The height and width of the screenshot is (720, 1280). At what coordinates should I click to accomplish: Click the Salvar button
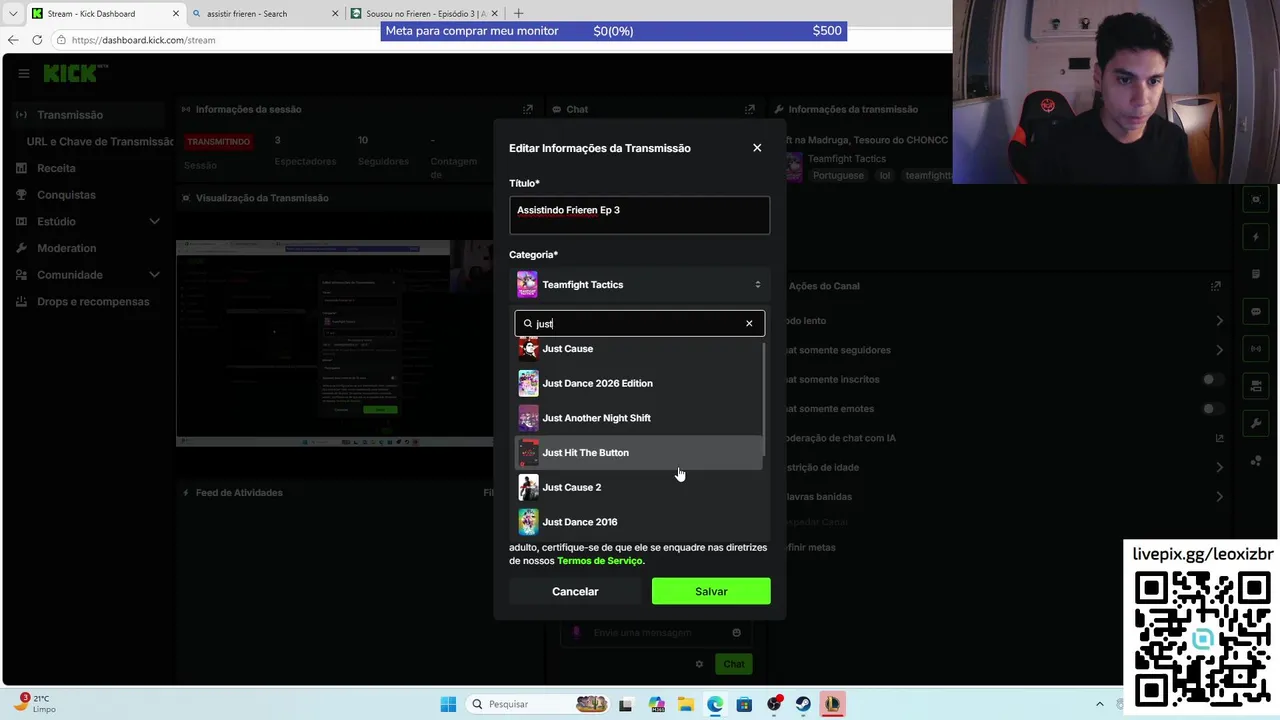point(711,591)
